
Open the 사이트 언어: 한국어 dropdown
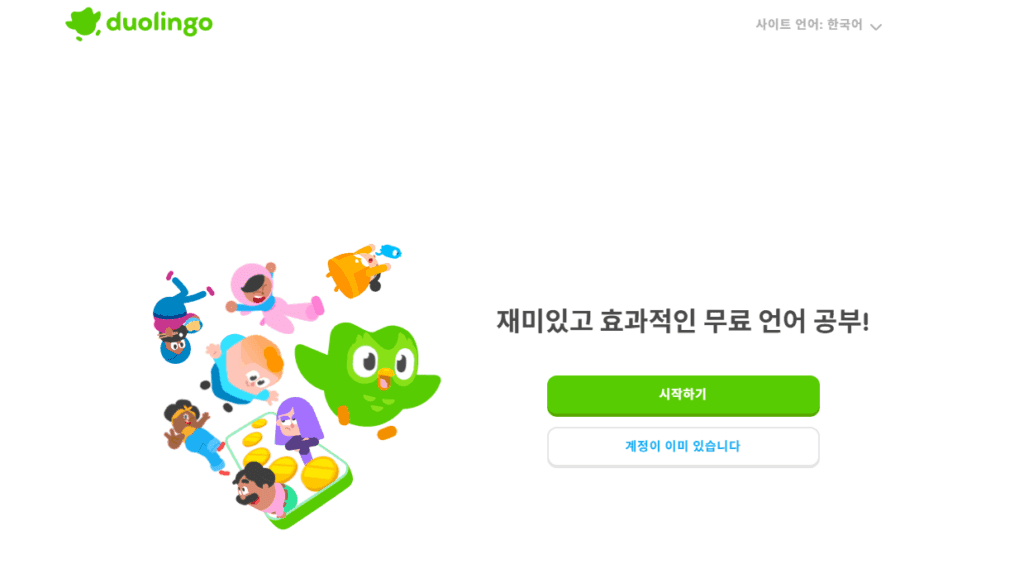coord(819,25)
